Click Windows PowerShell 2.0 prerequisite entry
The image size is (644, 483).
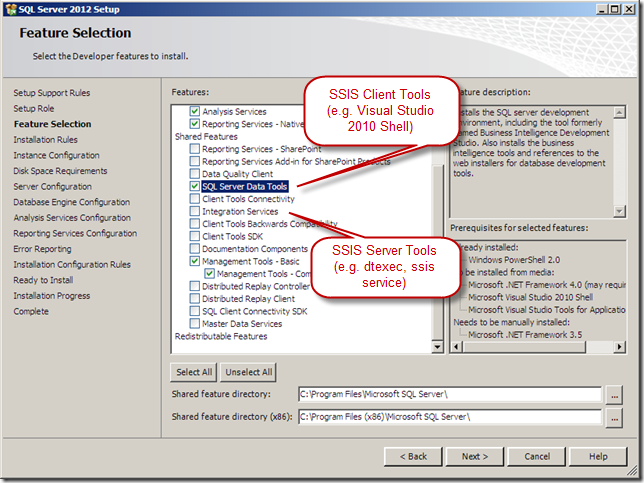click(514, 260)
